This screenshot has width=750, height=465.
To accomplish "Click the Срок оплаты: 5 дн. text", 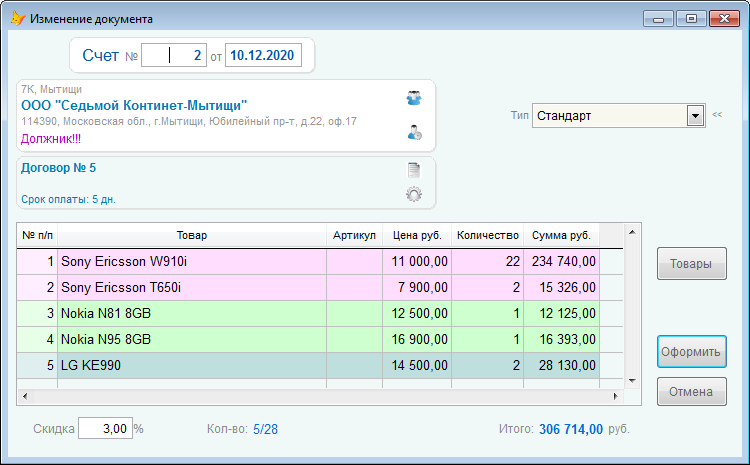I will (x=68, y=199).
